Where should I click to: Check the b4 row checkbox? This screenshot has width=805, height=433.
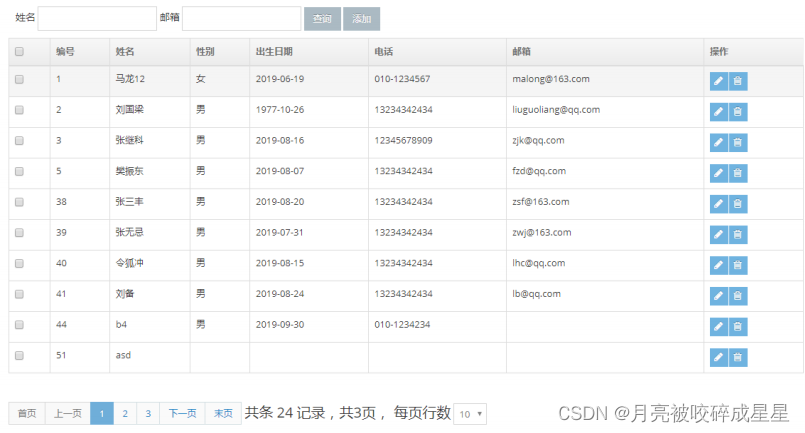(x=20, y=325)
